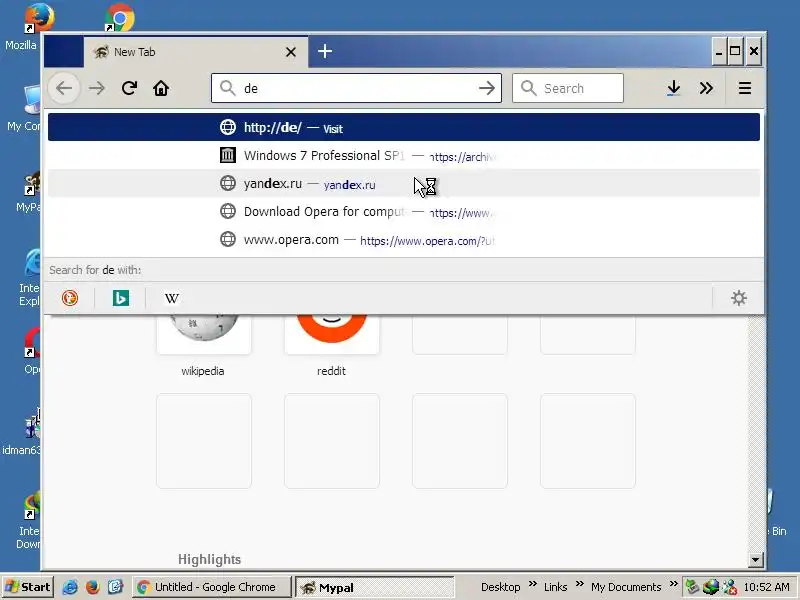This screenshot has height=600, width=800.
Task: Open the Windows Start menu
Action: coord(28,587)
